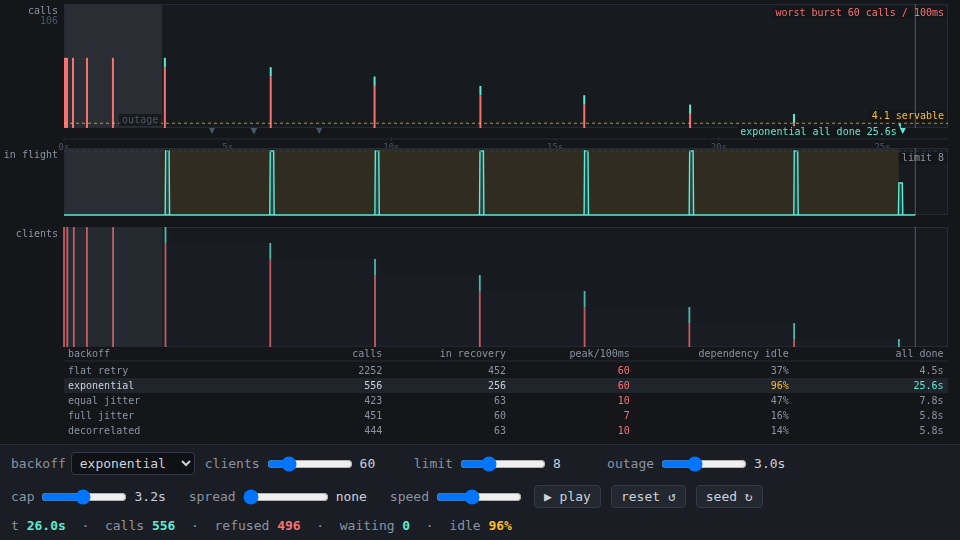Screen dimensions: 960x540
Task: Select the equal jitter table row
Action: pos(506,400)
